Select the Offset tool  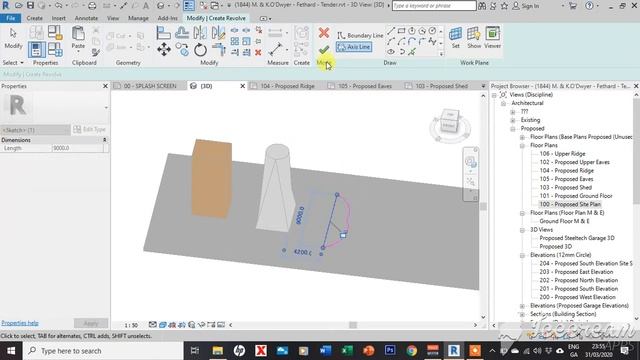click(x=182, y=33)
